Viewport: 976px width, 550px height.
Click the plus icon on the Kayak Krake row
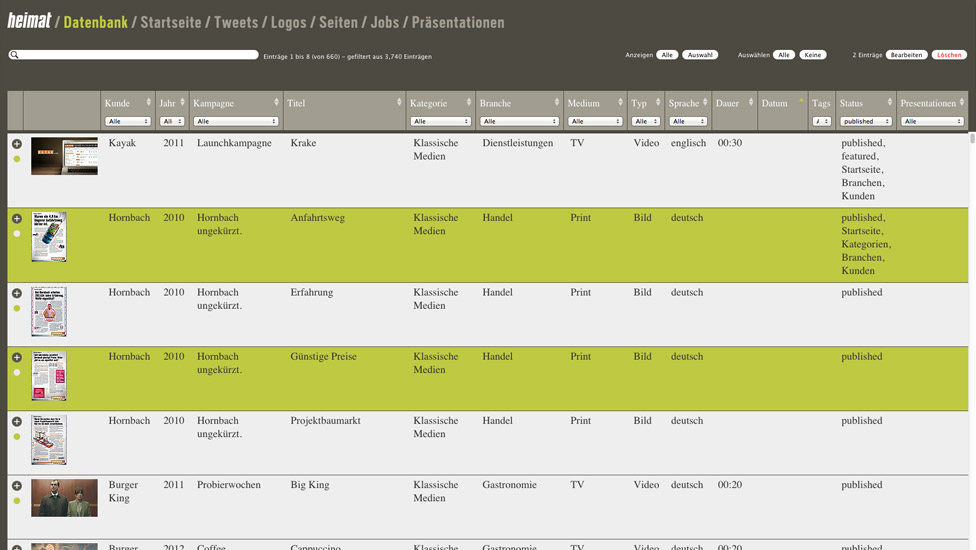pyautogui.click(x=17, y=144)
